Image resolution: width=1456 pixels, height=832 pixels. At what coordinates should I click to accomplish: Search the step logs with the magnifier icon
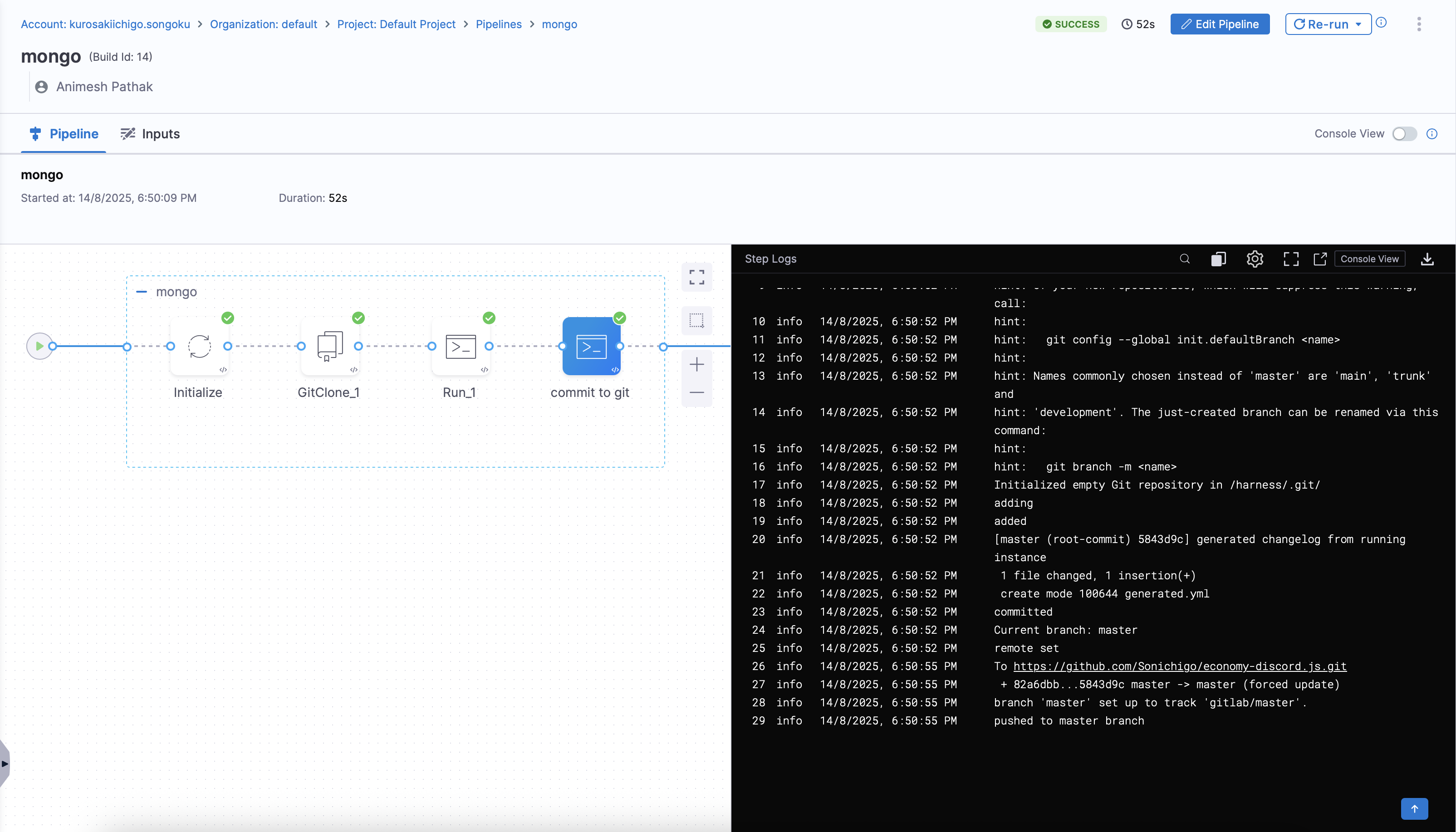pos(1185,259)
